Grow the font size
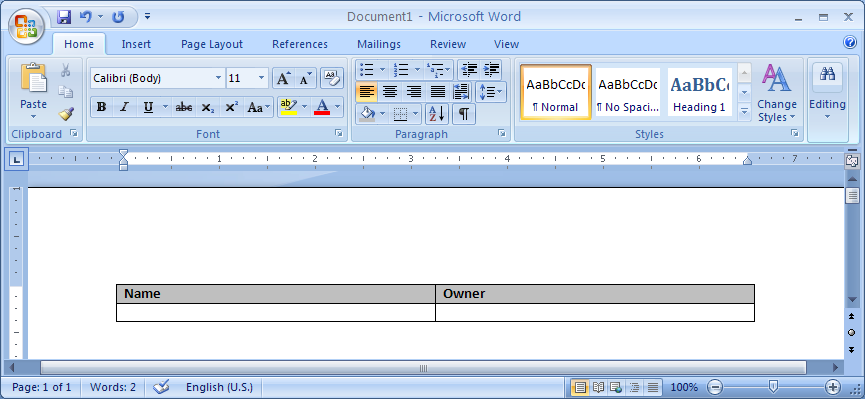Image resolution: width=865 pixels, height=399 pixels. pos(284,78)
